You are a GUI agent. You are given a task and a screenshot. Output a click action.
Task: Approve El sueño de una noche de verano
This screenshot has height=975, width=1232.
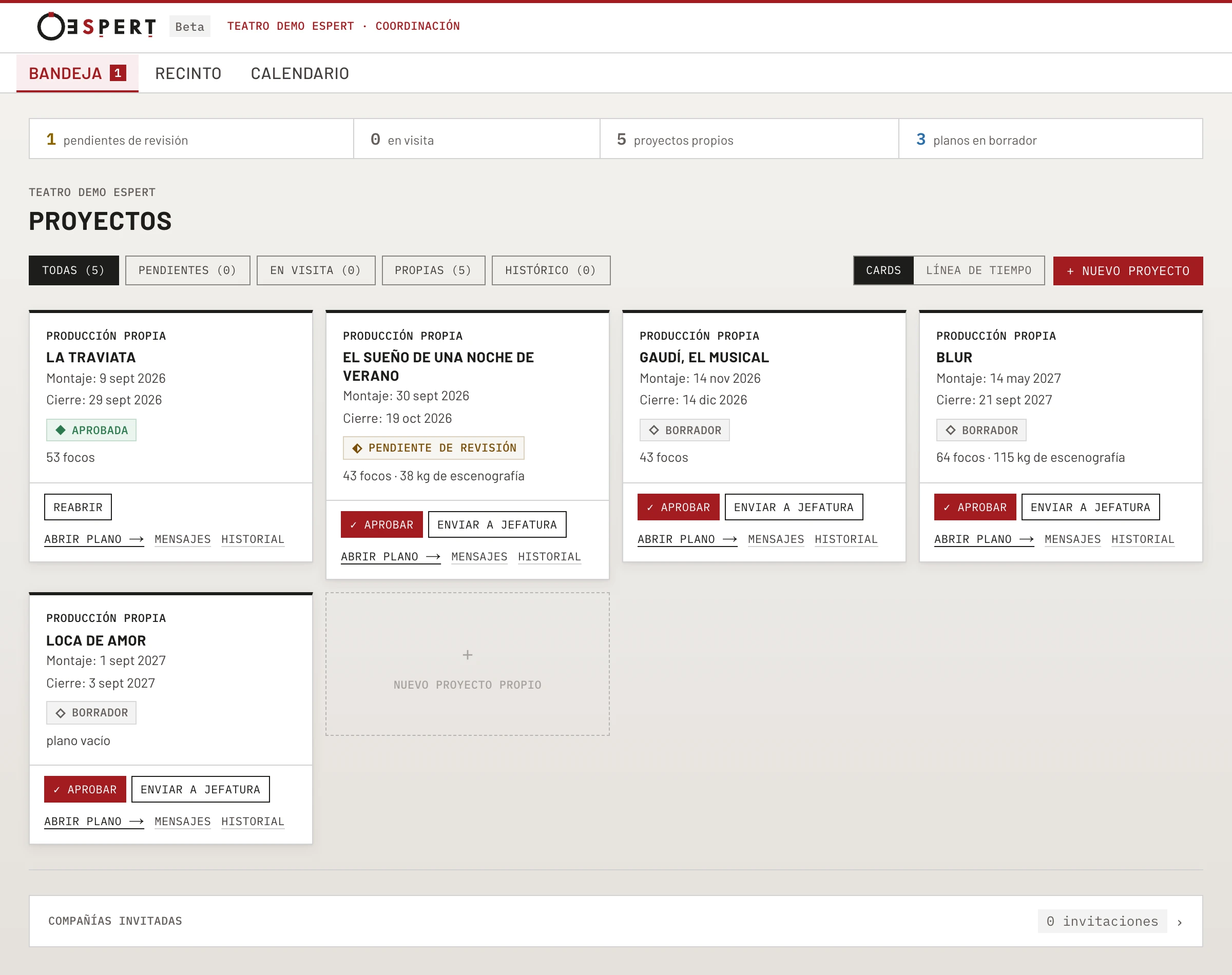pyautogui.click(x=381, y=524)
